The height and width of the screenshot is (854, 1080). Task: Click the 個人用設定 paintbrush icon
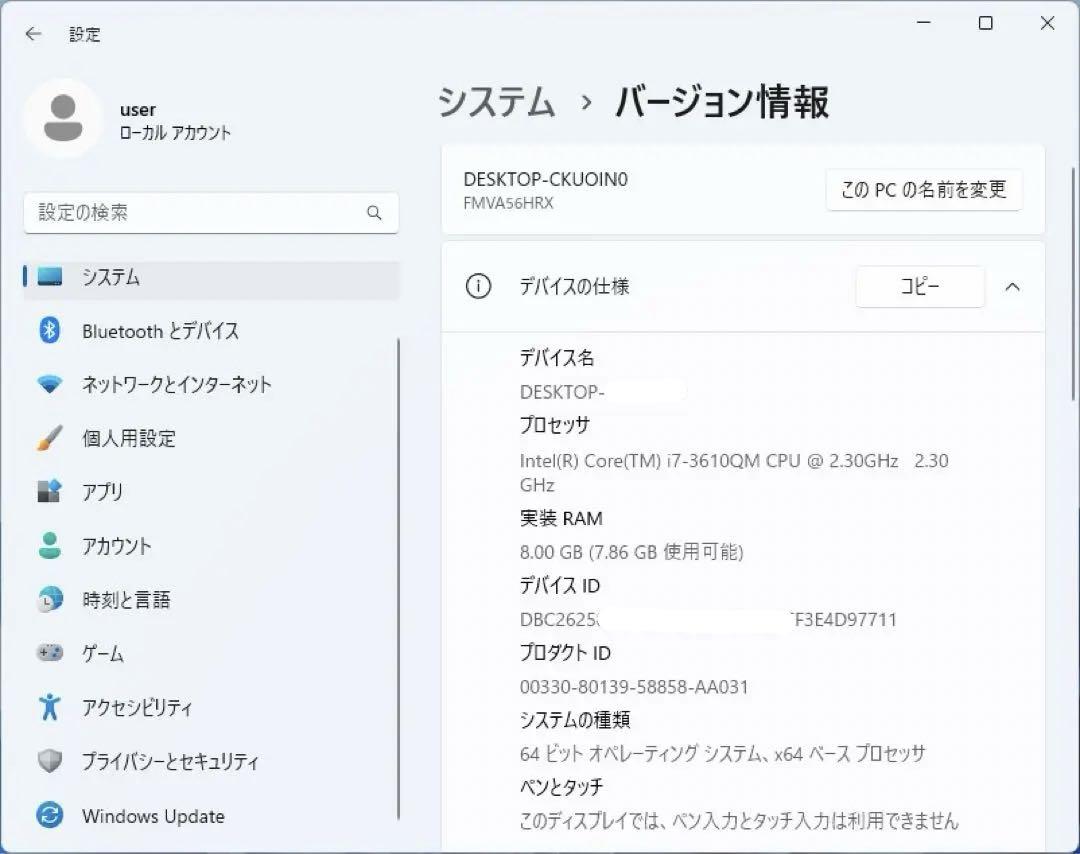pyautogui.click(x=50, y=438)
